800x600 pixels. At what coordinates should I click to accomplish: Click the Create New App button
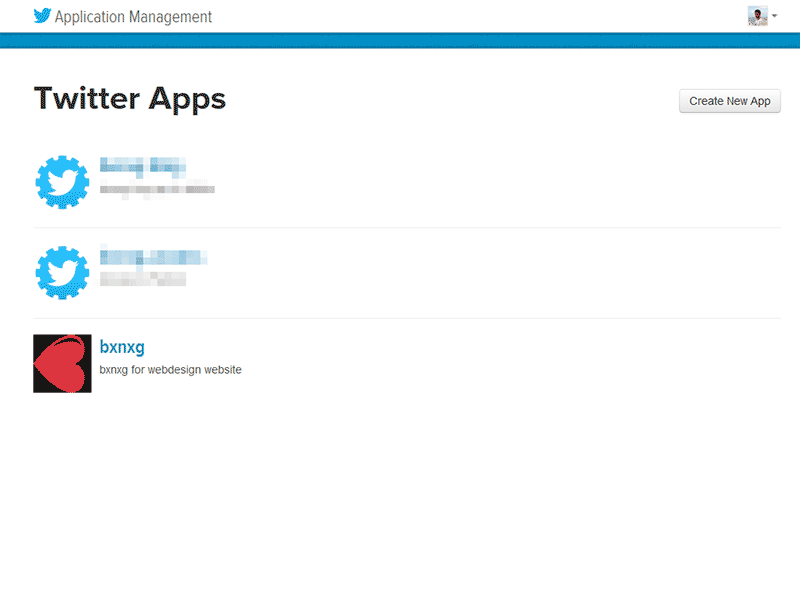click(x=730, y=101)
